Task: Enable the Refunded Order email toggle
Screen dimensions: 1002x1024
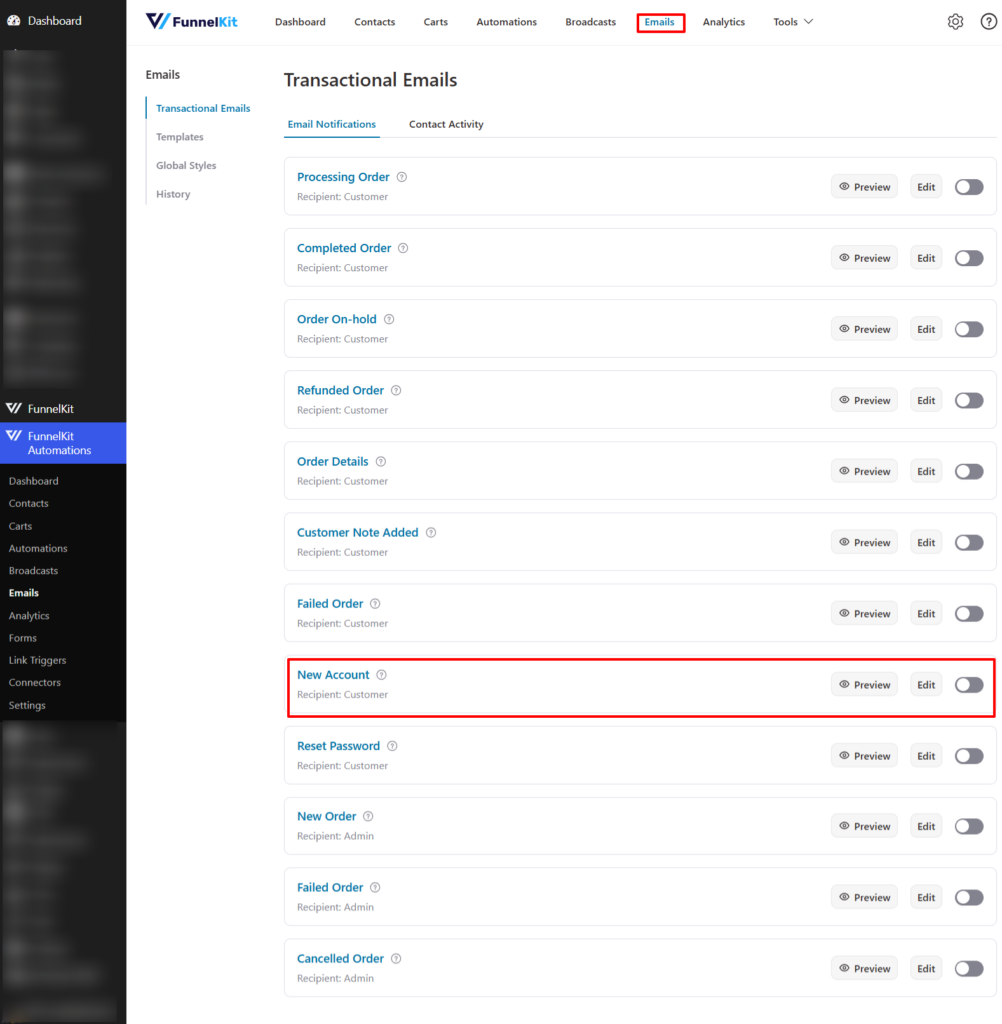Action: click(969, 401)
